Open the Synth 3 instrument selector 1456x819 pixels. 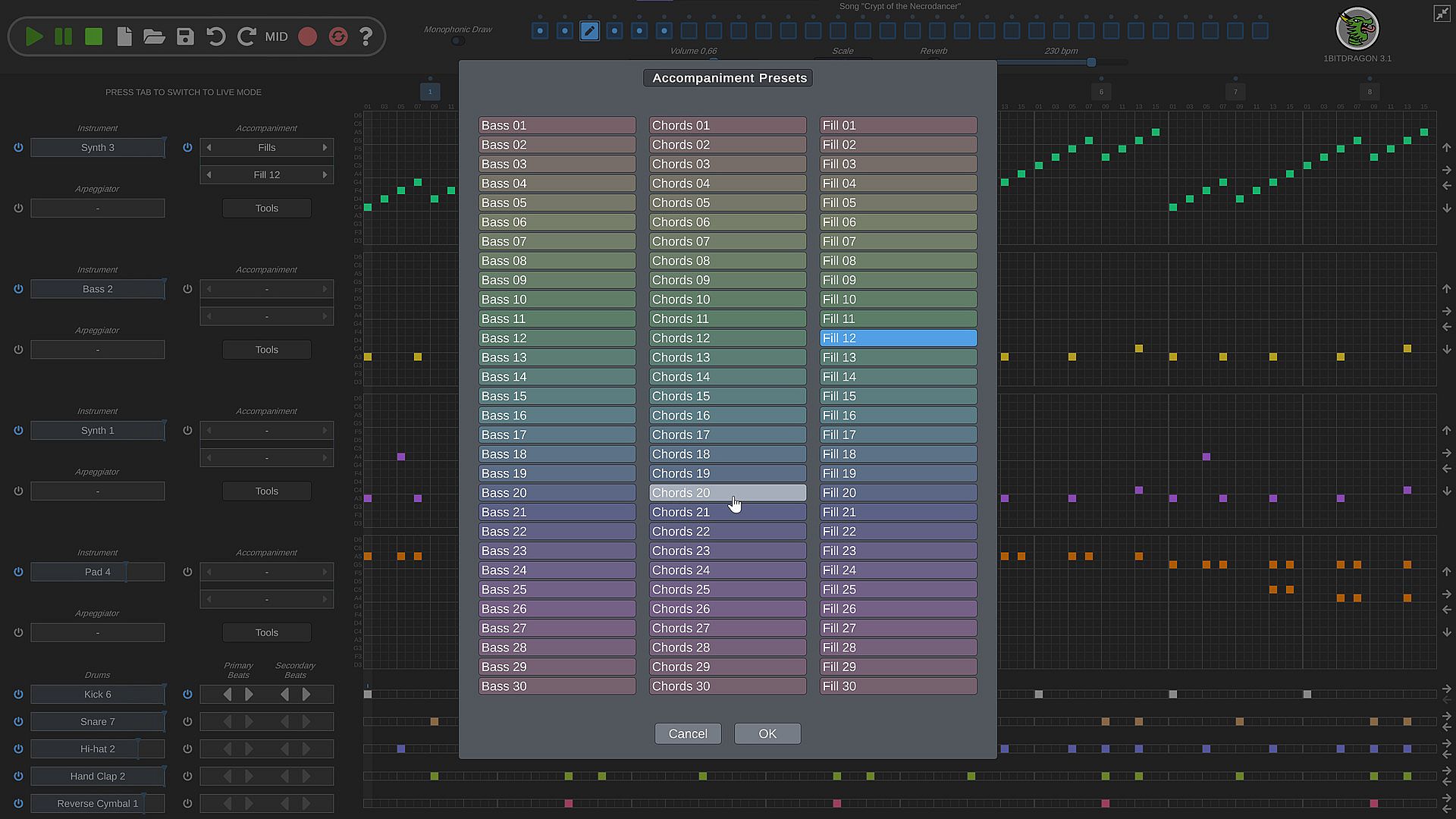(98, 148)
